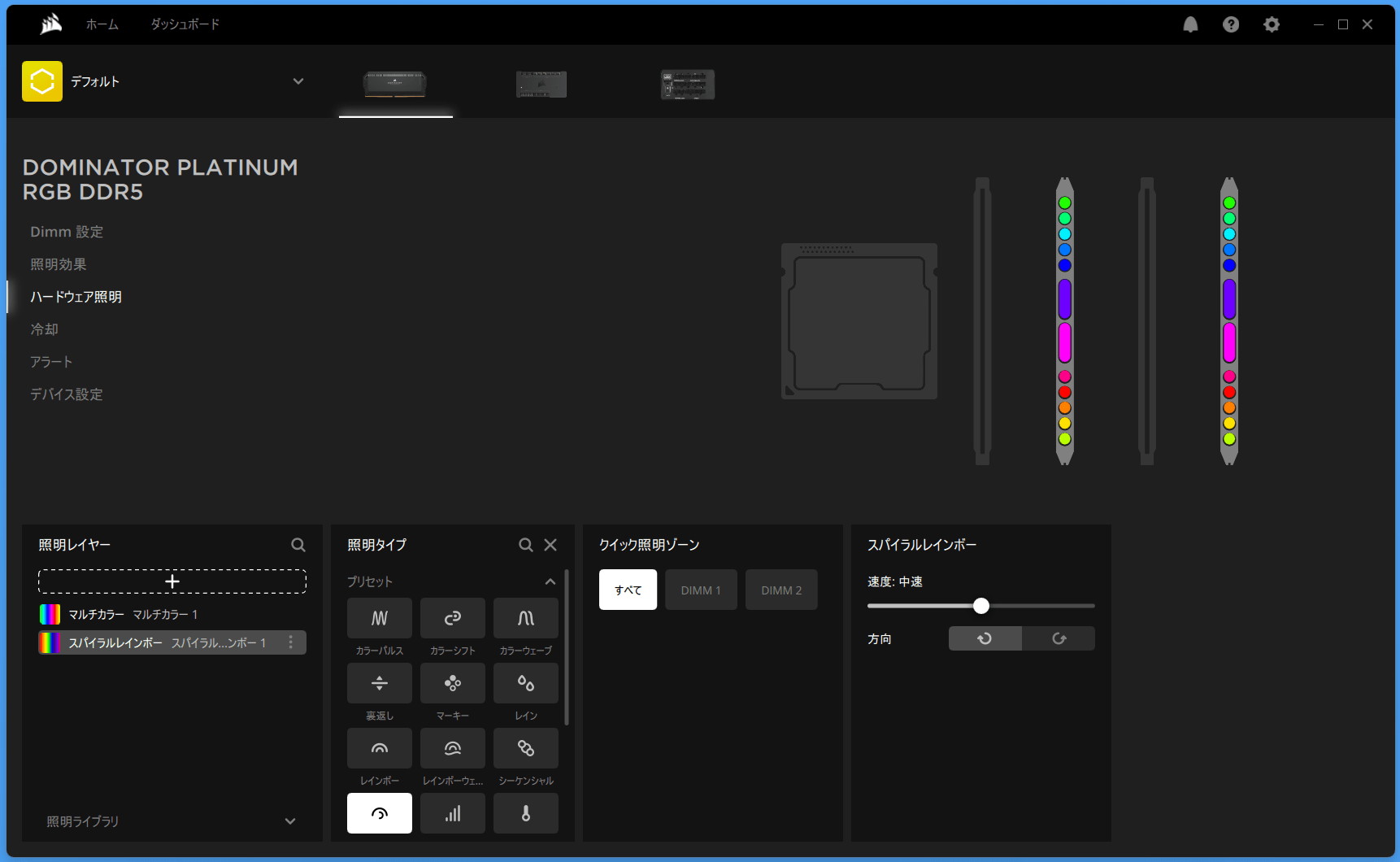Open アラート section
Image resolution: width=1400 pixels, height=862 pixels.
(x=51, y=362)
